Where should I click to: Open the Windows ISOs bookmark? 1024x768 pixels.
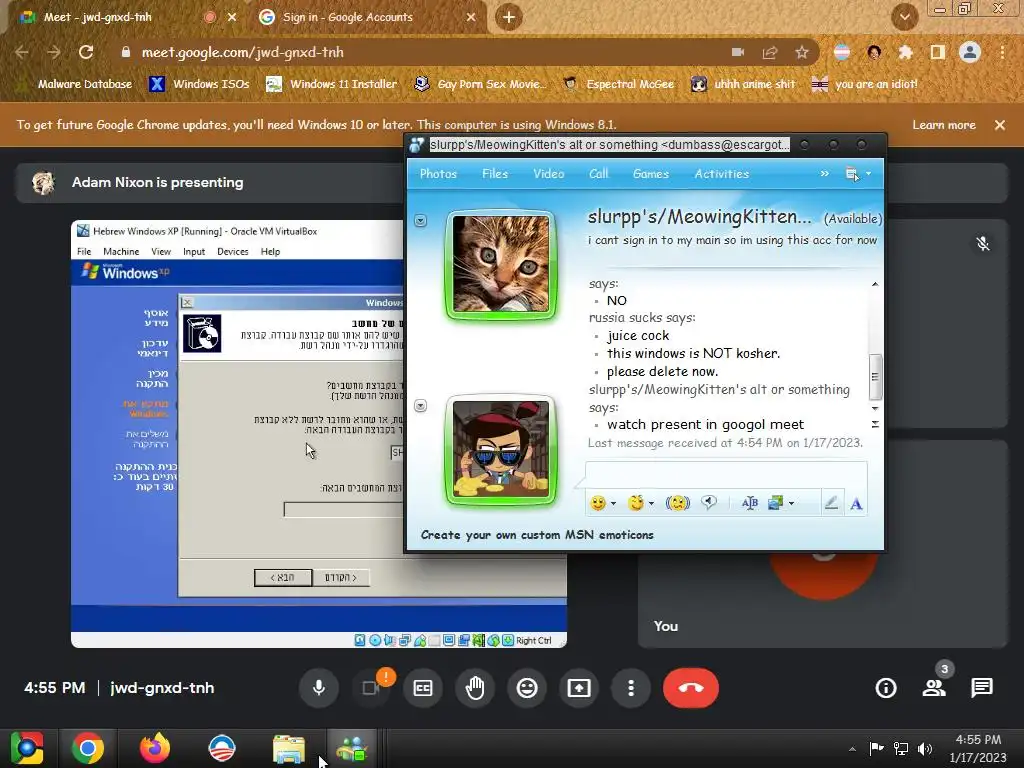coord(199,84)
